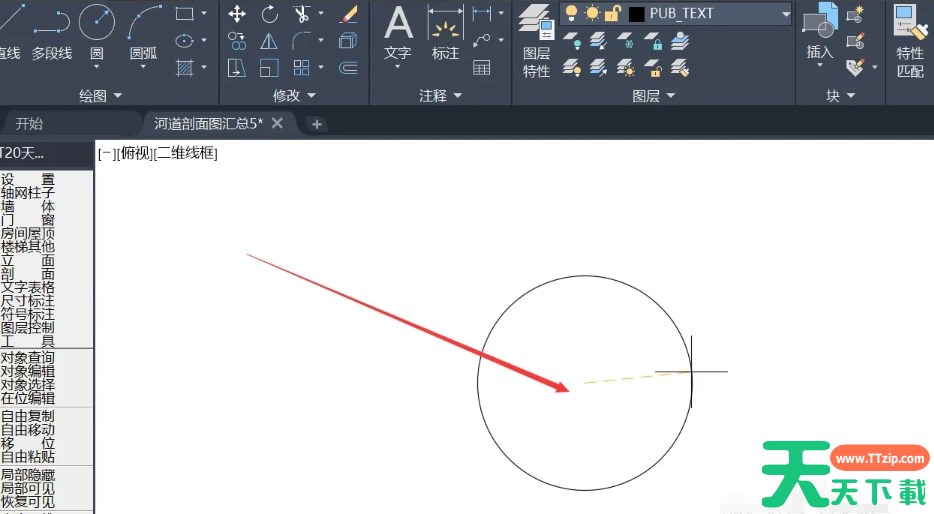Click the layer Unisolate icon
This screenshot has height=514, width=934.
pos(599,68)
